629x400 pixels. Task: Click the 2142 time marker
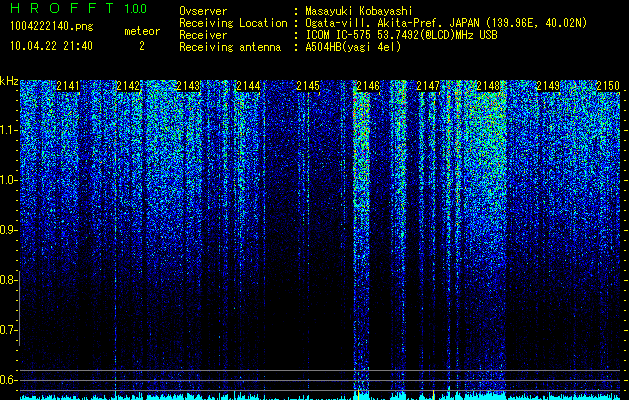pyautogui.click(x=128, y=86)
